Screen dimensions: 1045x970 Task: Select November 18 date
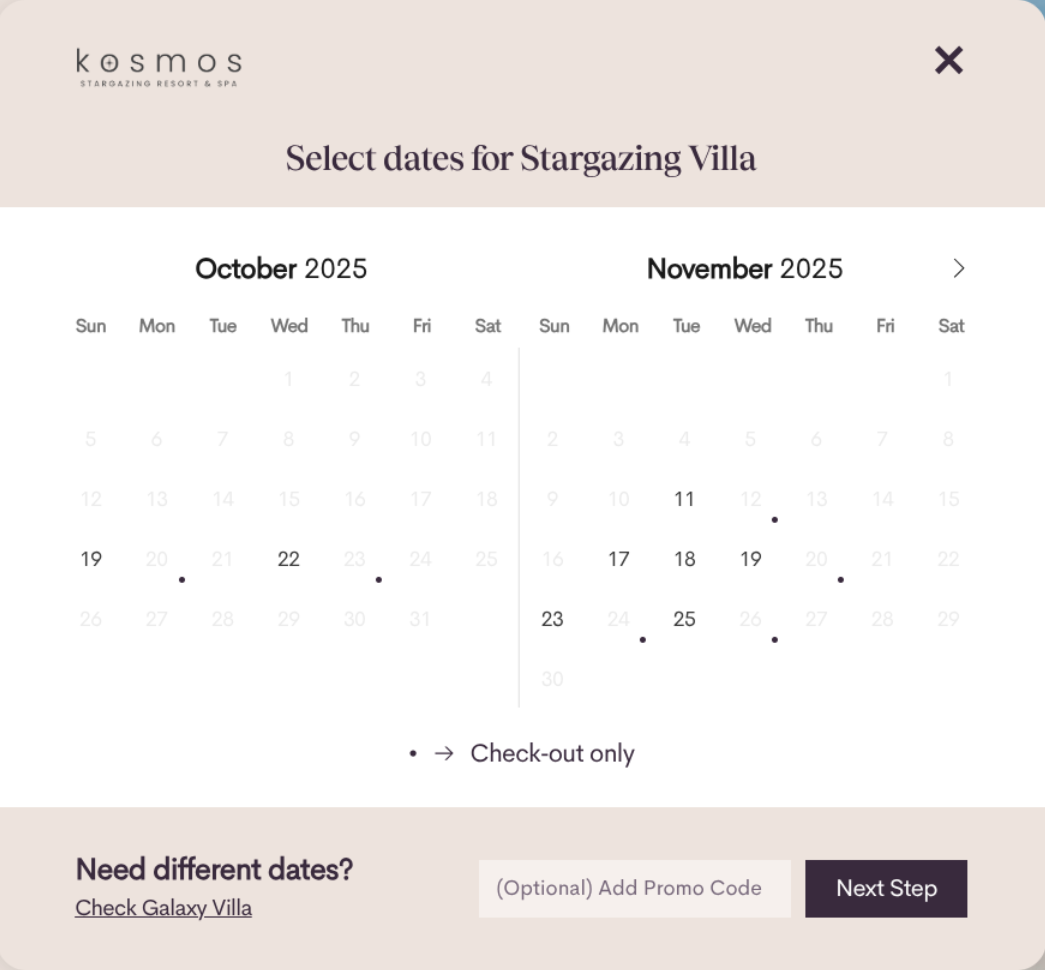[x=685, y=559]
